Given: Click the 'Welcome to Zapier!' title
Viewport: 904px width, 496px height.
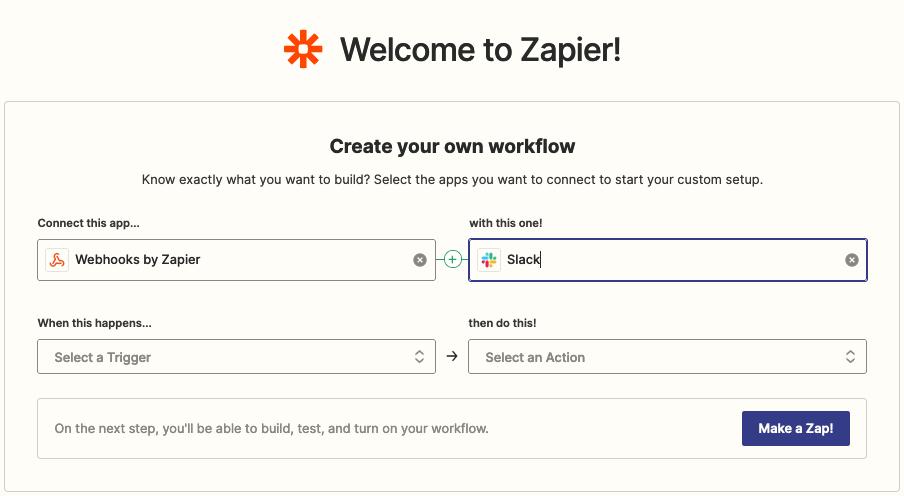Looking at the screenshot, I should pos(480,50).
